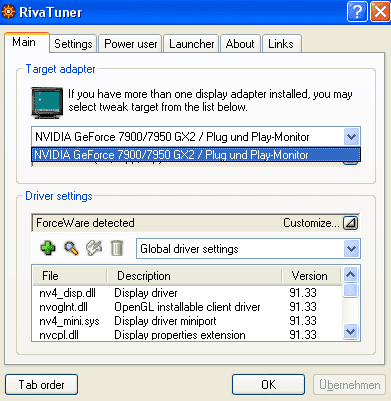This screenshot has height=401, width=391.
Task: Expand the Global driver settings dropdown
Action: click(351, 249)
